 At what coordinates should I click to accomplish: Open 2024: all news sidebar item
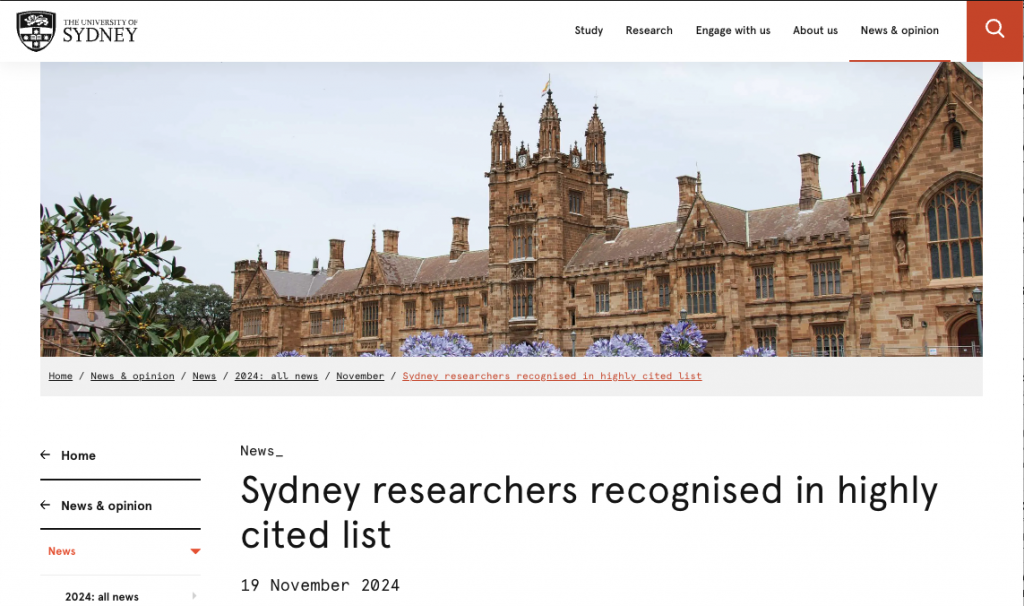point(102,597)
